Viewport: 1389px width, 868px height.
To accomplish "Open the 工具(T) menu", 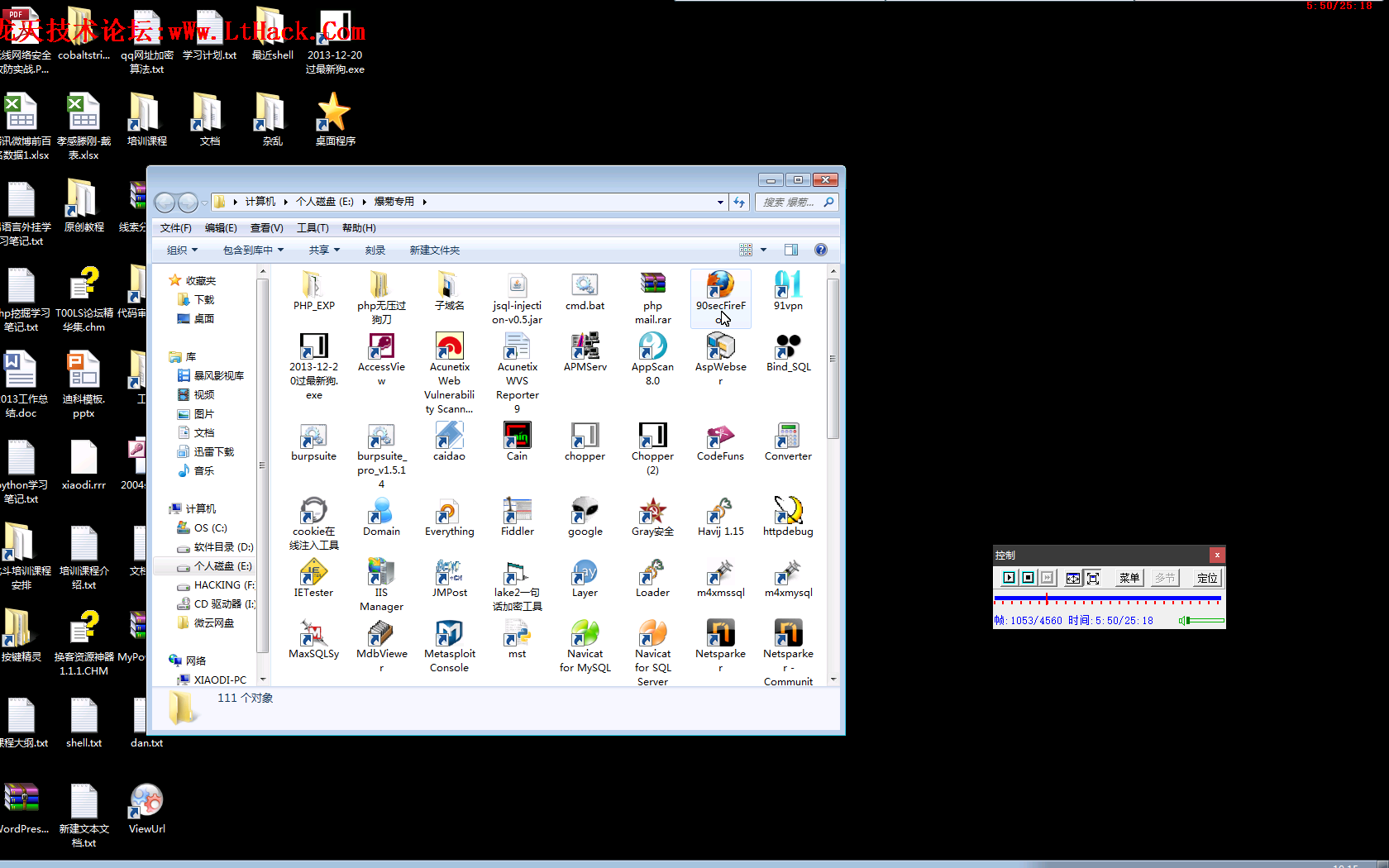I will (313, 228).
